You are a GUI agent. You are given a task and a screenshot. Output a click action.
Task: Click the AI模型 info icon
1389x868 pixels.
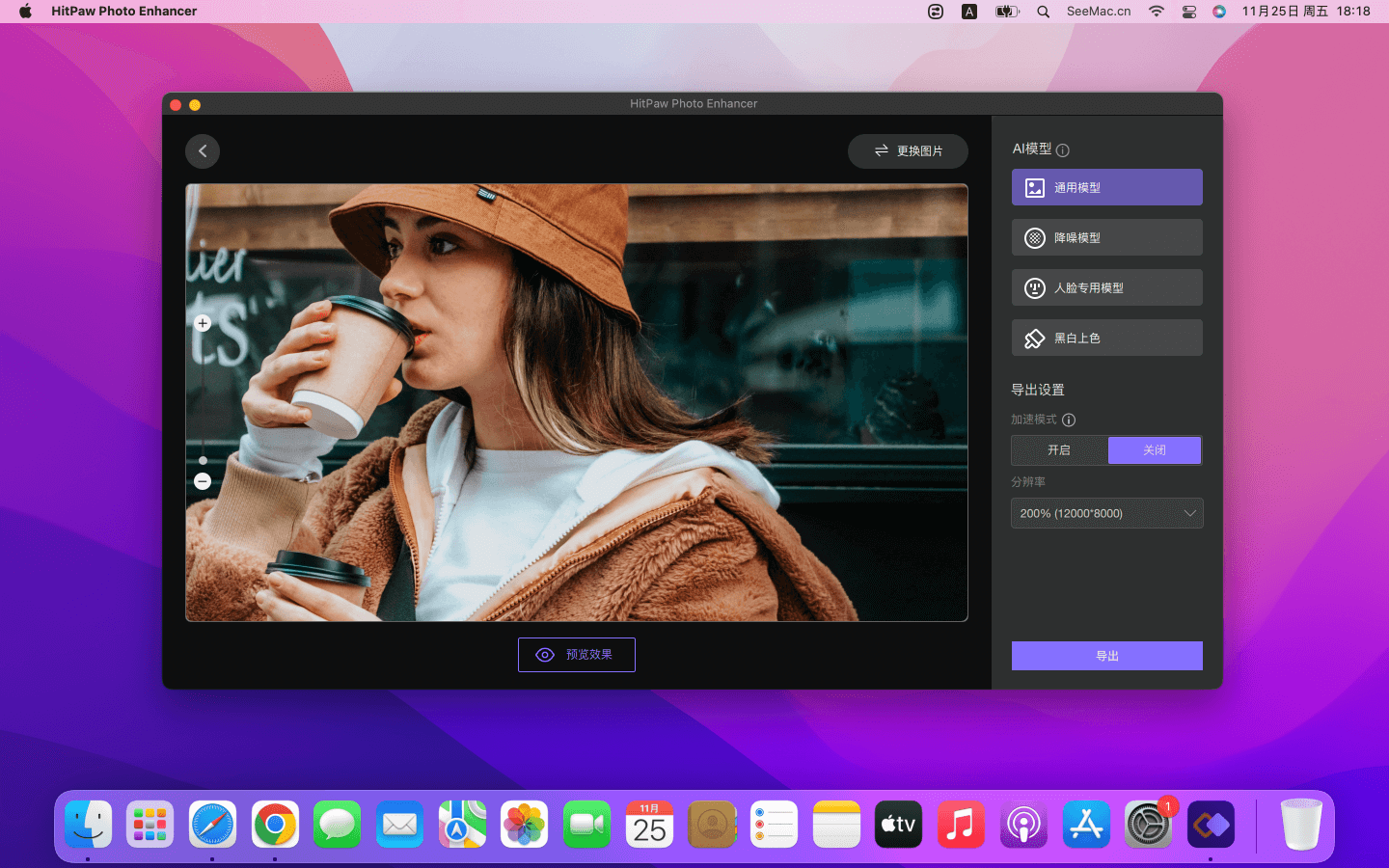1063,150
